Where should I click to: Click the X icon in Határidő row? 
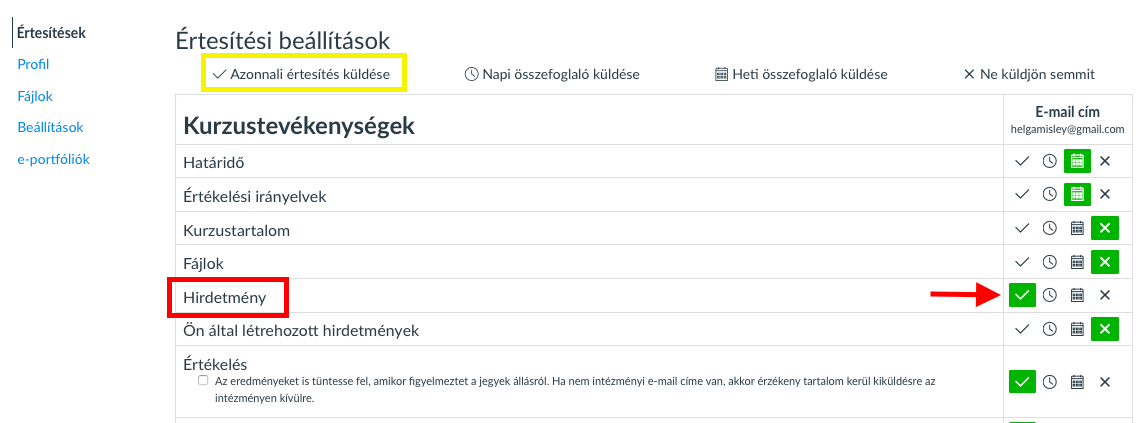(1105, 161)
